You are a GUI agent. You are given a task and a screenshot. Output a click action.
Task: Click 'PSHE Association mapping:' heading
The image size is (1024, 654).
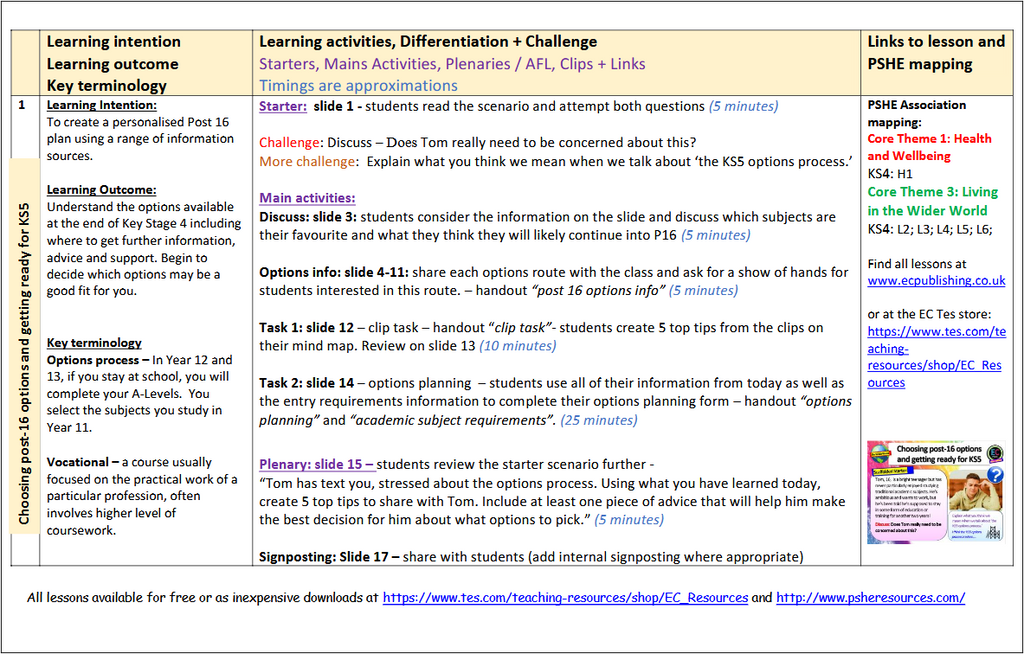click(x=916, y=114)
